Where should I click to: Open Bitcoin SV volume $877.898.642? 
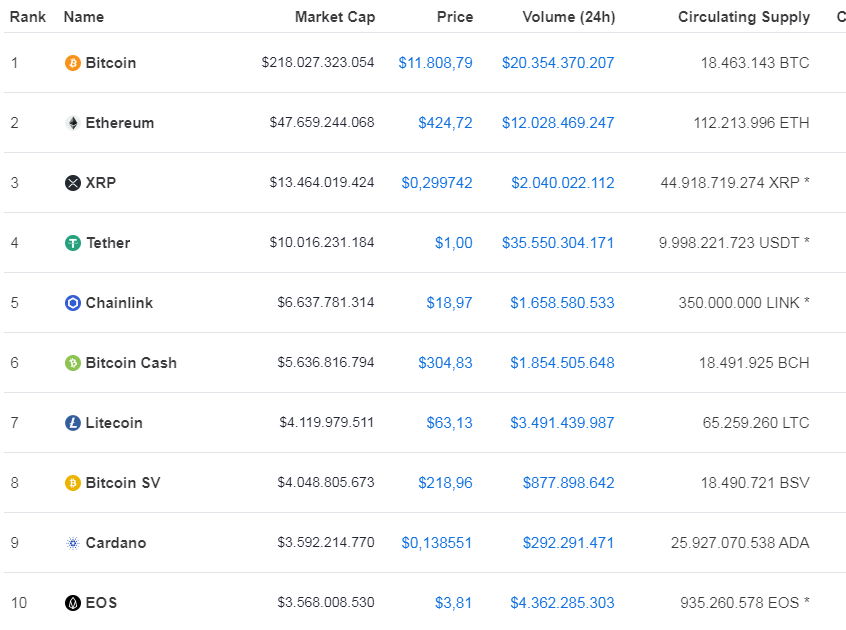coord(569,483)
